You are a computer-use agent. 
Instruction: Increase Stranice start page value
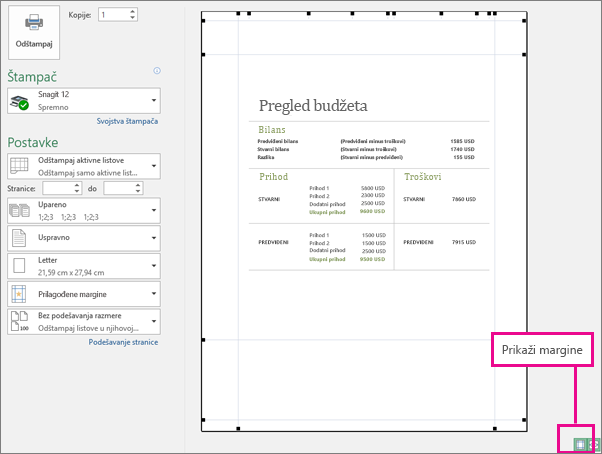77,185
